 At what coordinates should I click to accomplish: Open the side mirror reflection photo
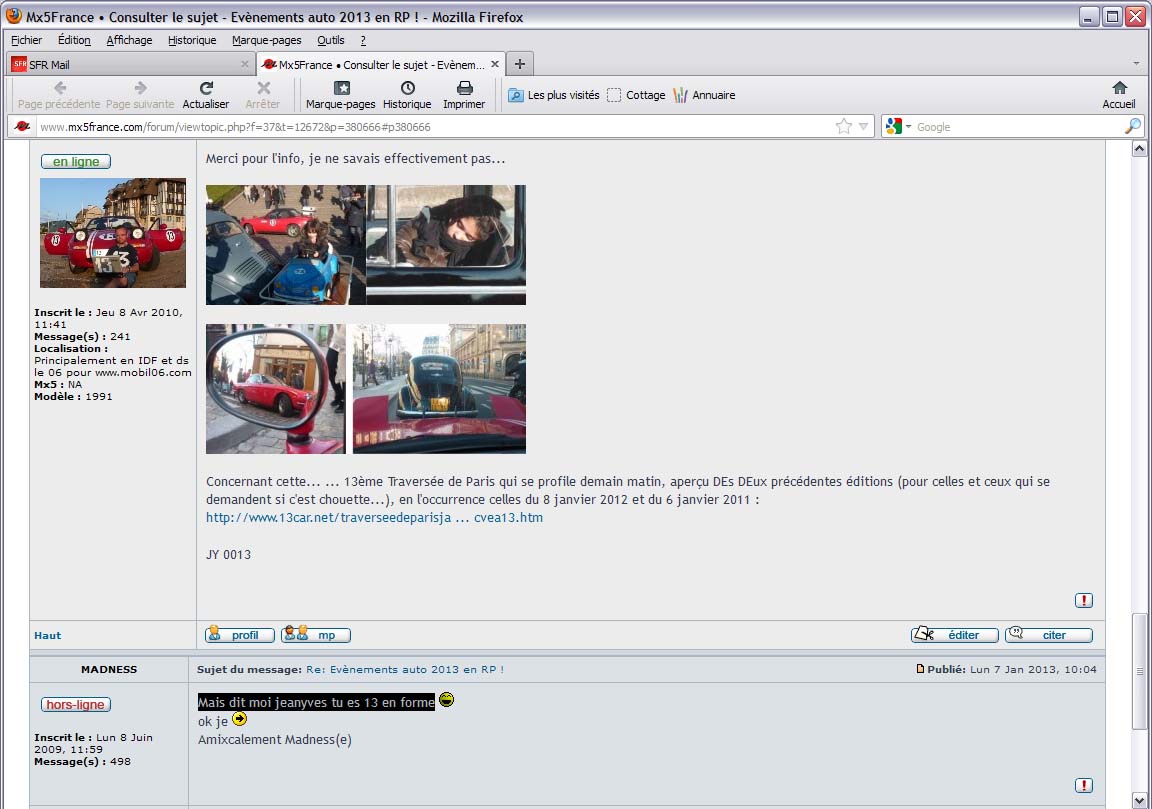click(x=276, y=389)
